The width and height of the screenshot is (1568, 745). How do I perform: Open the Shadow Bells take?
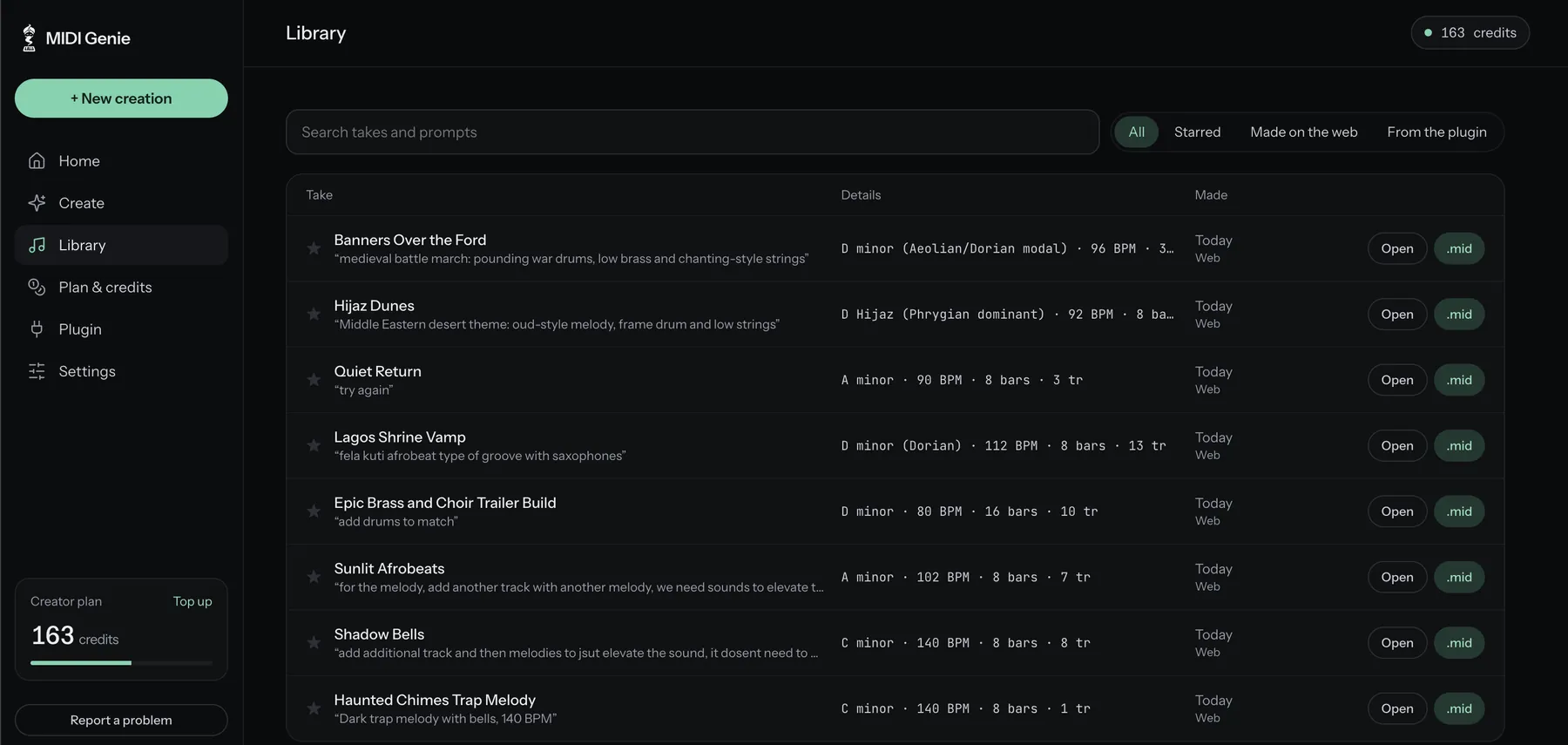(1397, 643)
